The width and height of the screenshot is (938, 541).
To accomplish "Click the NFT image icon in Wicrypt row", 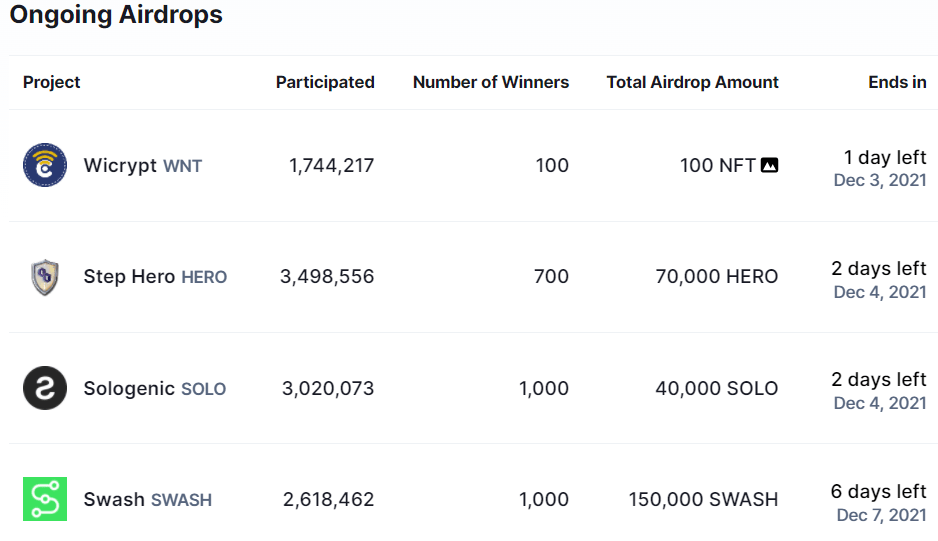I will coord(769,166).
